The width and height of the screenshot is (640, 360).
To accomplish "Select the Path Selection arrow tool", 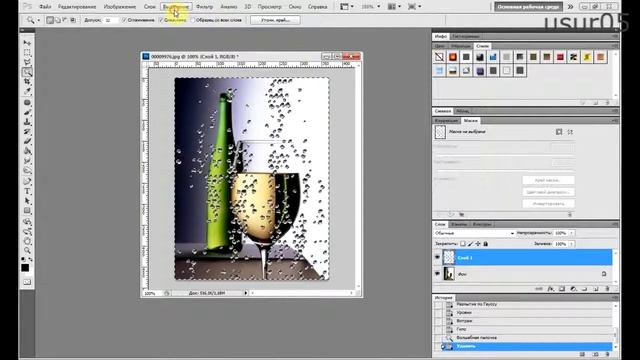I will pyautogui.click(x=27, y=201).
